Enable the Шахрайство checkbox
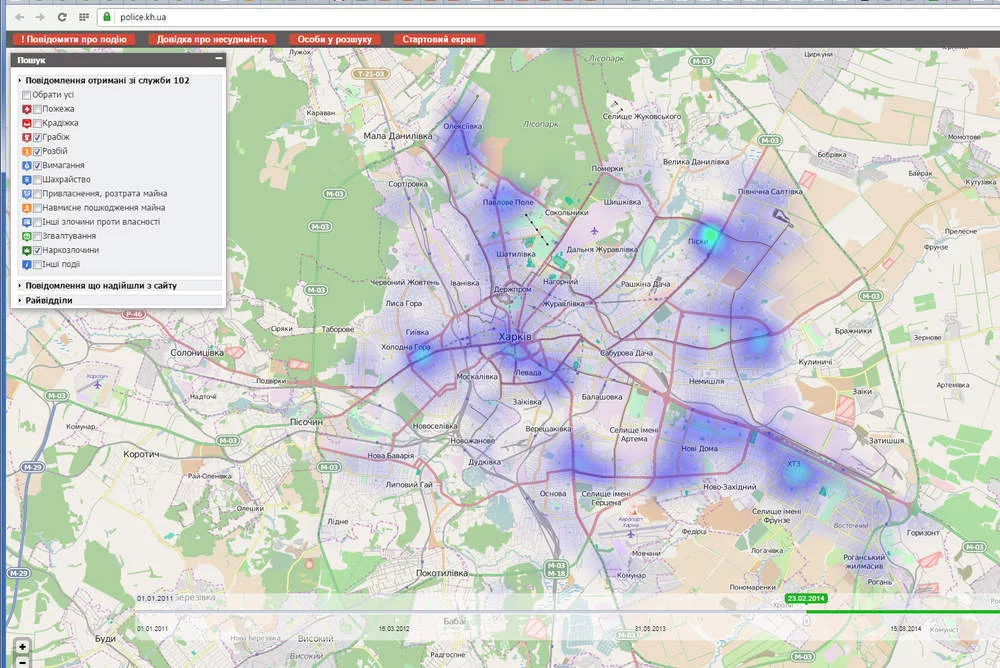The width and height of the screenshot is (1000, 668). [38, 180]
